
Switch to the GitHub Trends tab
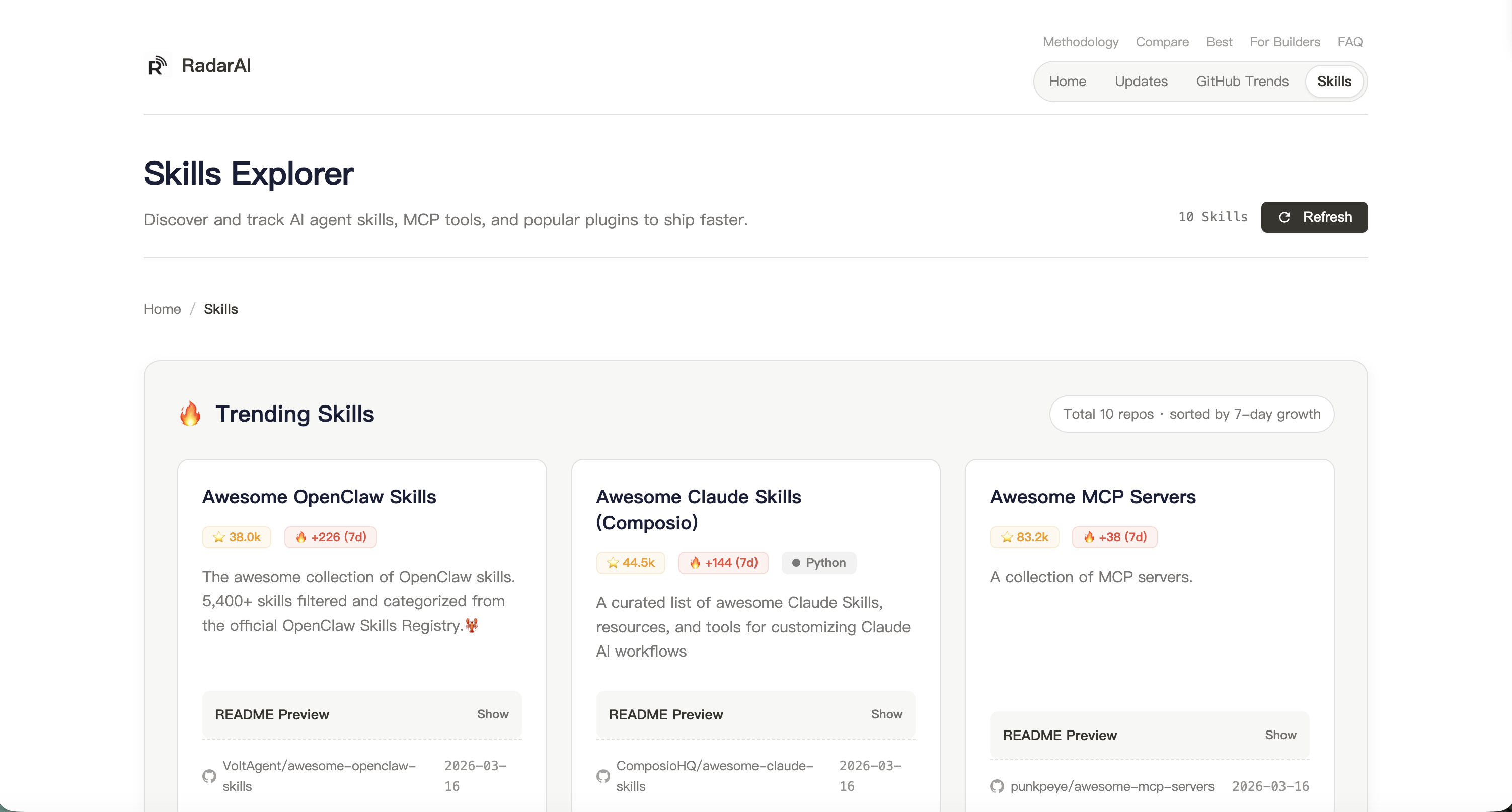1242,82
